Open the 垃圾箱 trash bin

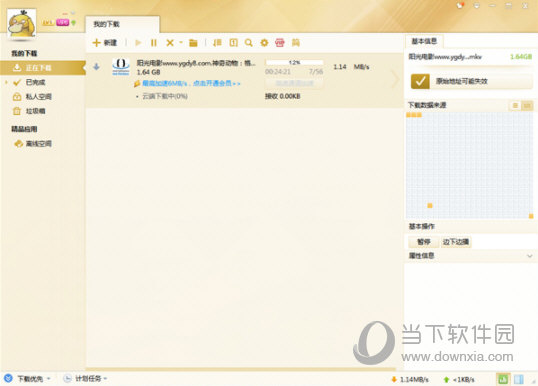(35, 111)
